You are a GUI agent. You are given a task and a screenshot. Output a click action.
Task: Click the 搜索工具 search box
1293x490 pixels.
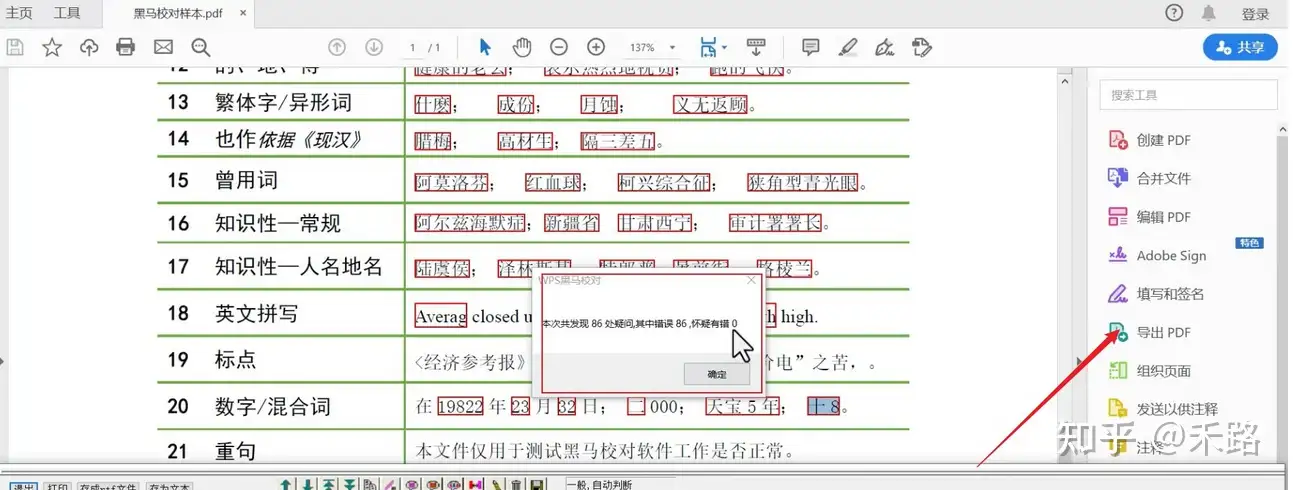[x=1188, y=95]
